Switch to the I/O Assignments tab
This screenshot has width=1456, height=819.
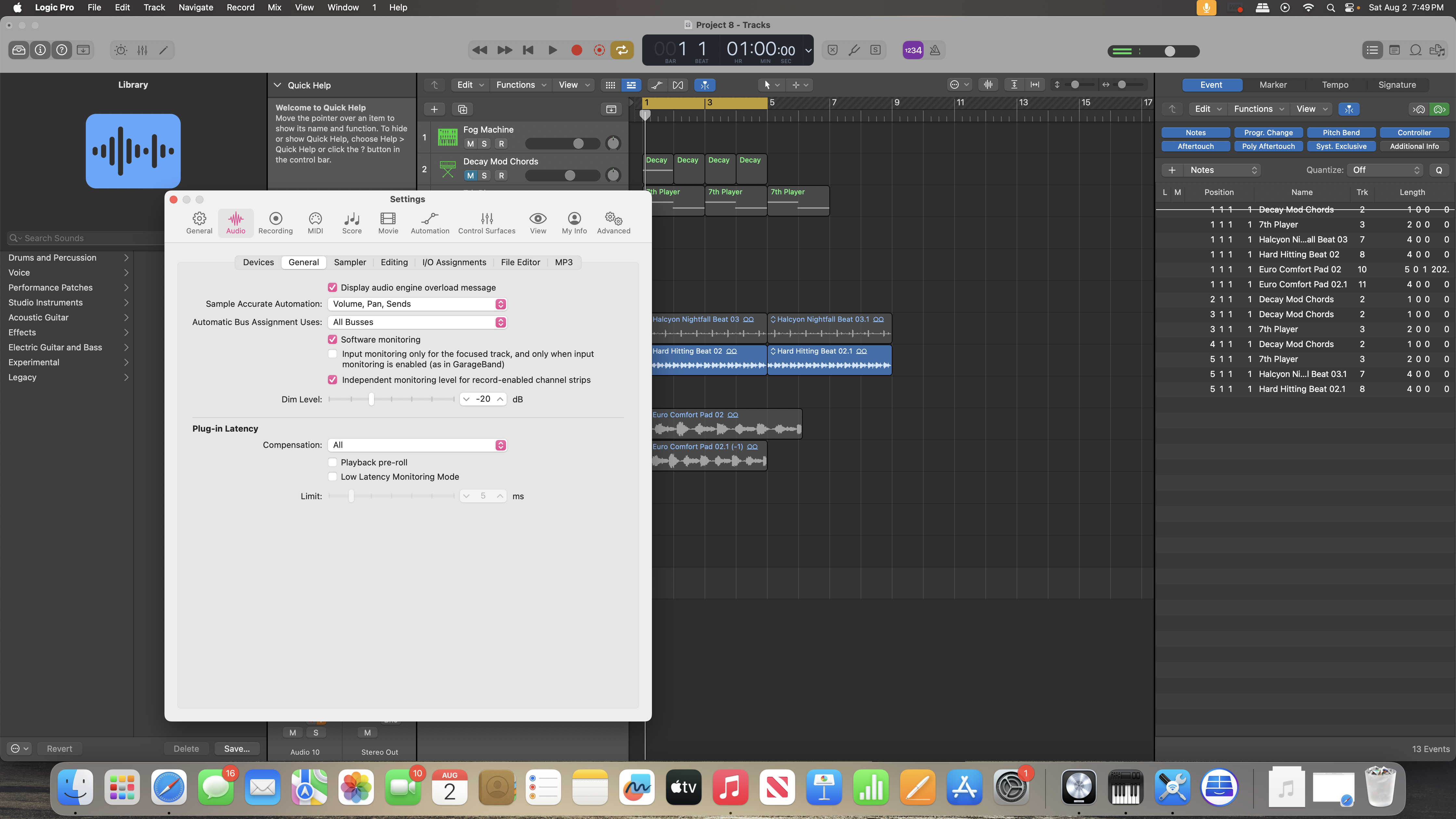454,262
